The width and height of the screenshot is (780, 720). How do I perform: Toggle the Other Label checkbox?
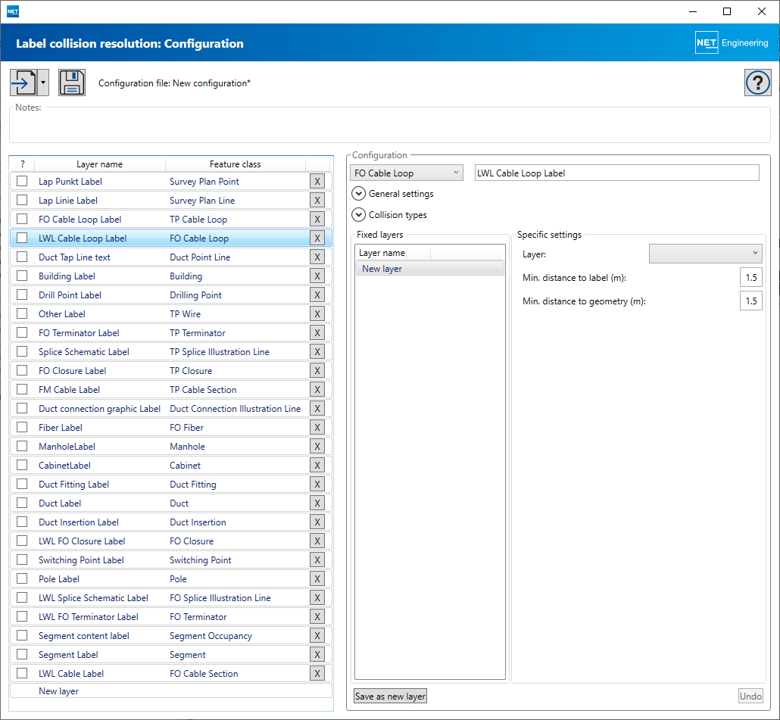coord(22,313)
